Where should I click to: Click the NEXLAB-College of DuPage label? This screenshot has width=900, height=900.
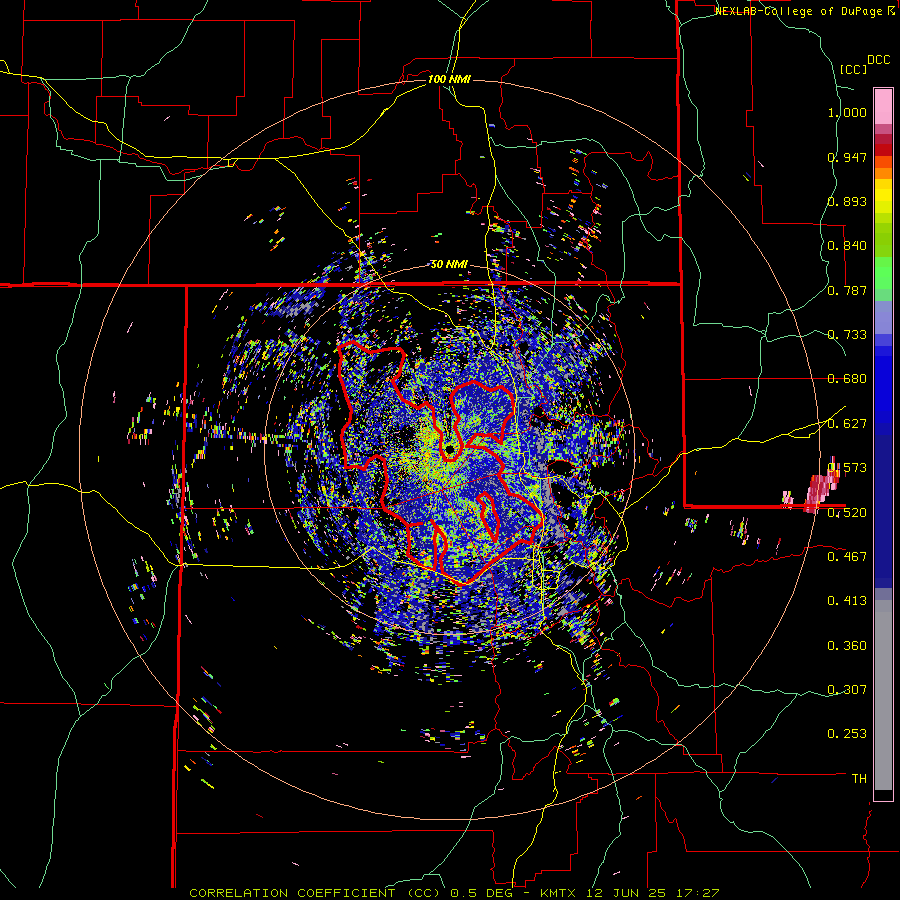(x=798, y=11)
